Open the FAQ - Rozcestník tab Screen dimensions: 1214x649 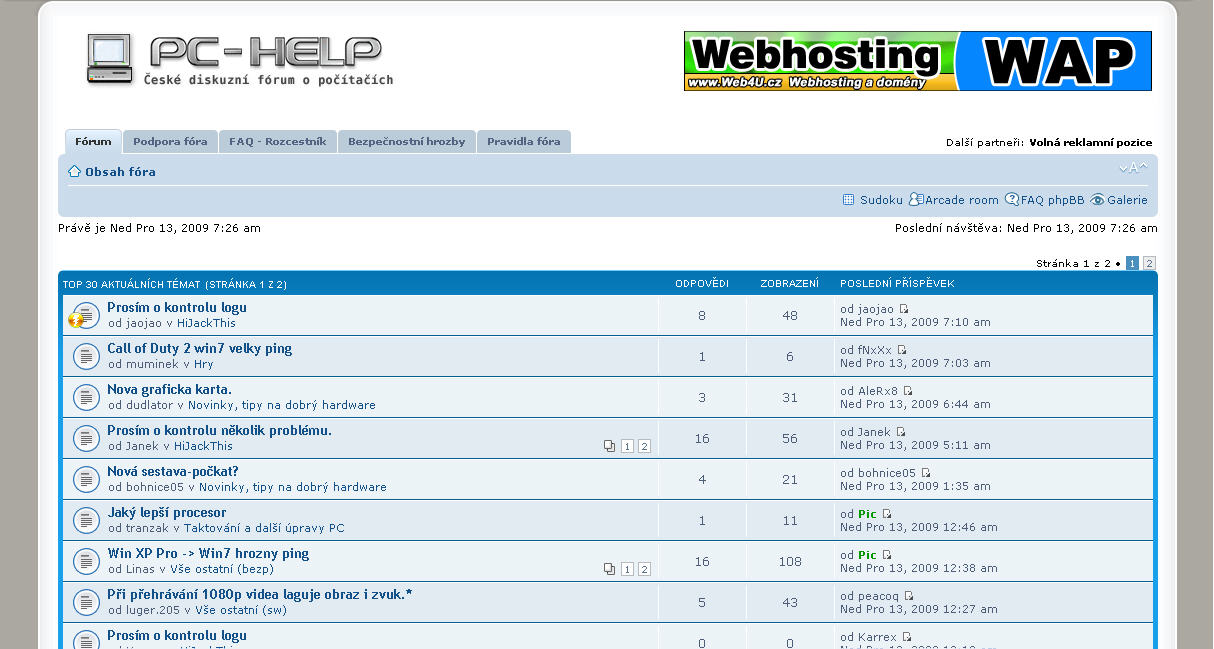277,142
